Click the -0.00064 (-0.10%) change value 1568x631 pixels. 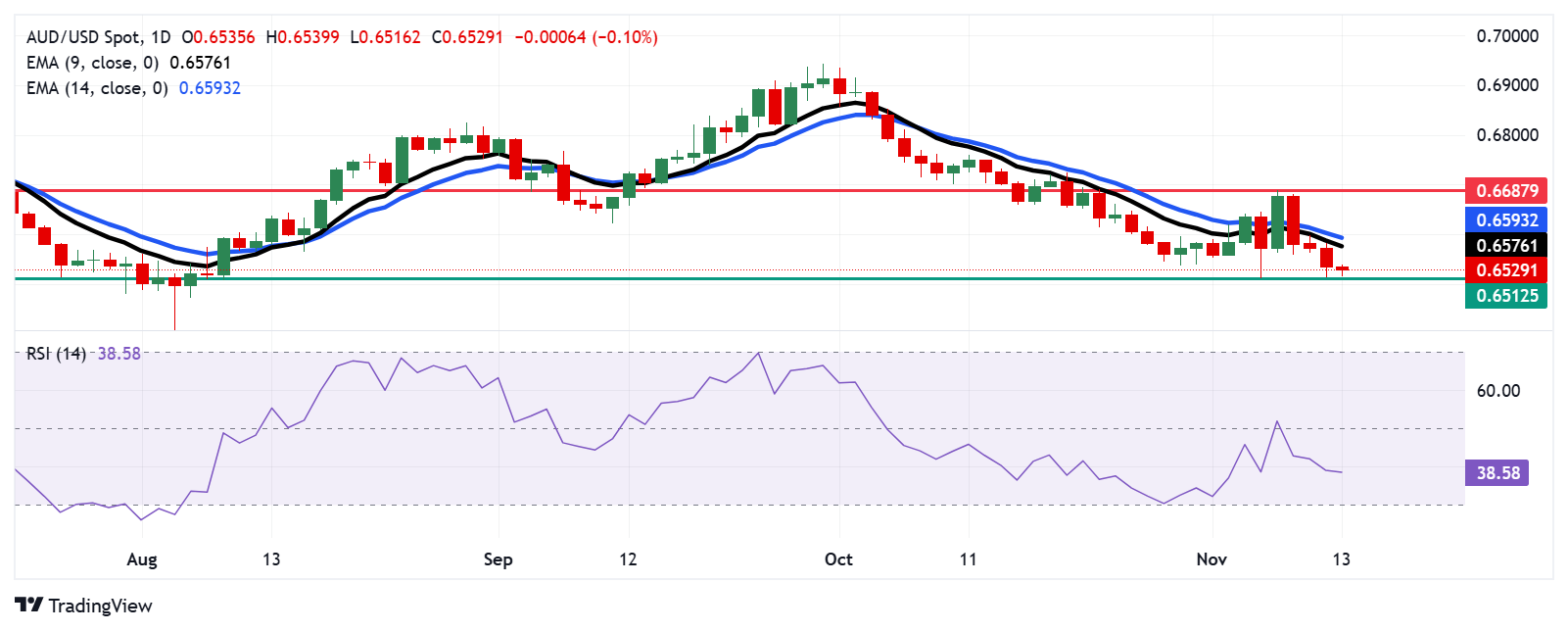coord(586,37)
